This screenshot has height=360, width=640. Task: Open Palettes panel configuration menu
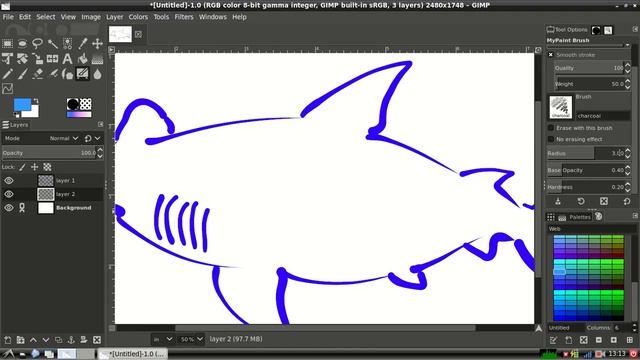(x=635, y=216)
